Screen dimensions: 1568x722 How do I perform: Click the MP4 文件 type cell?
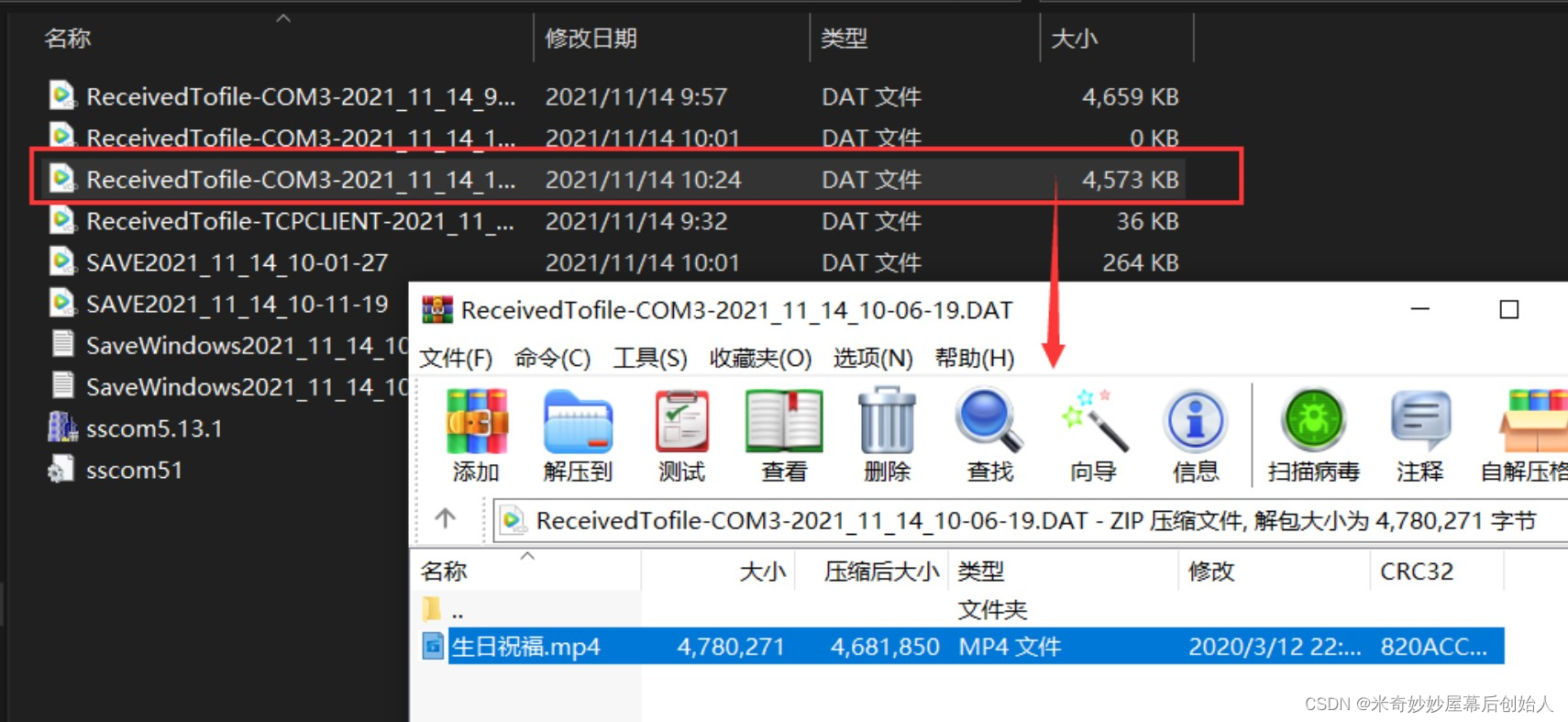[x=1010, y=647]
